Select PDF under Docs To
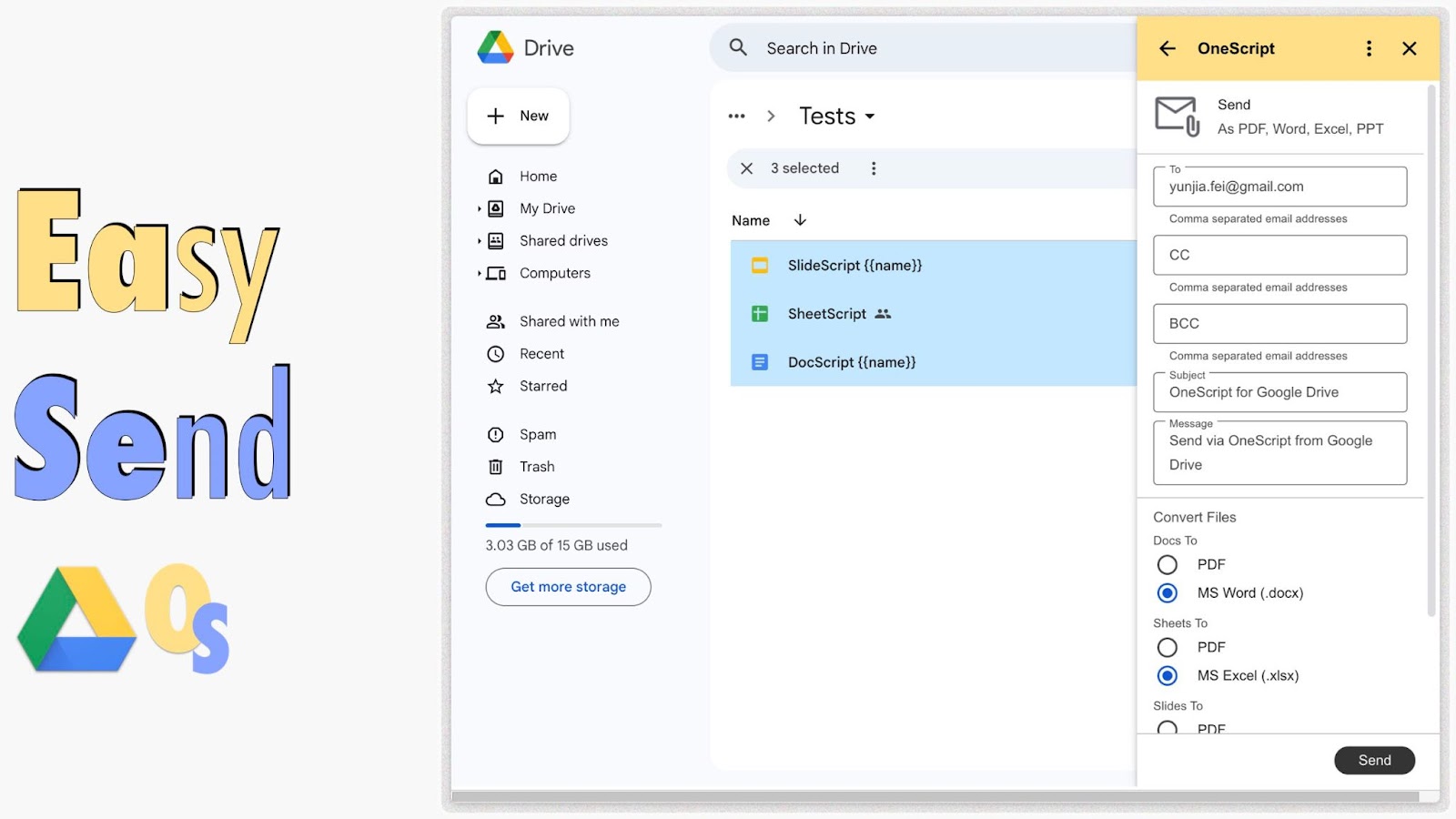 pyautogui.click(x=1168, y=565)
